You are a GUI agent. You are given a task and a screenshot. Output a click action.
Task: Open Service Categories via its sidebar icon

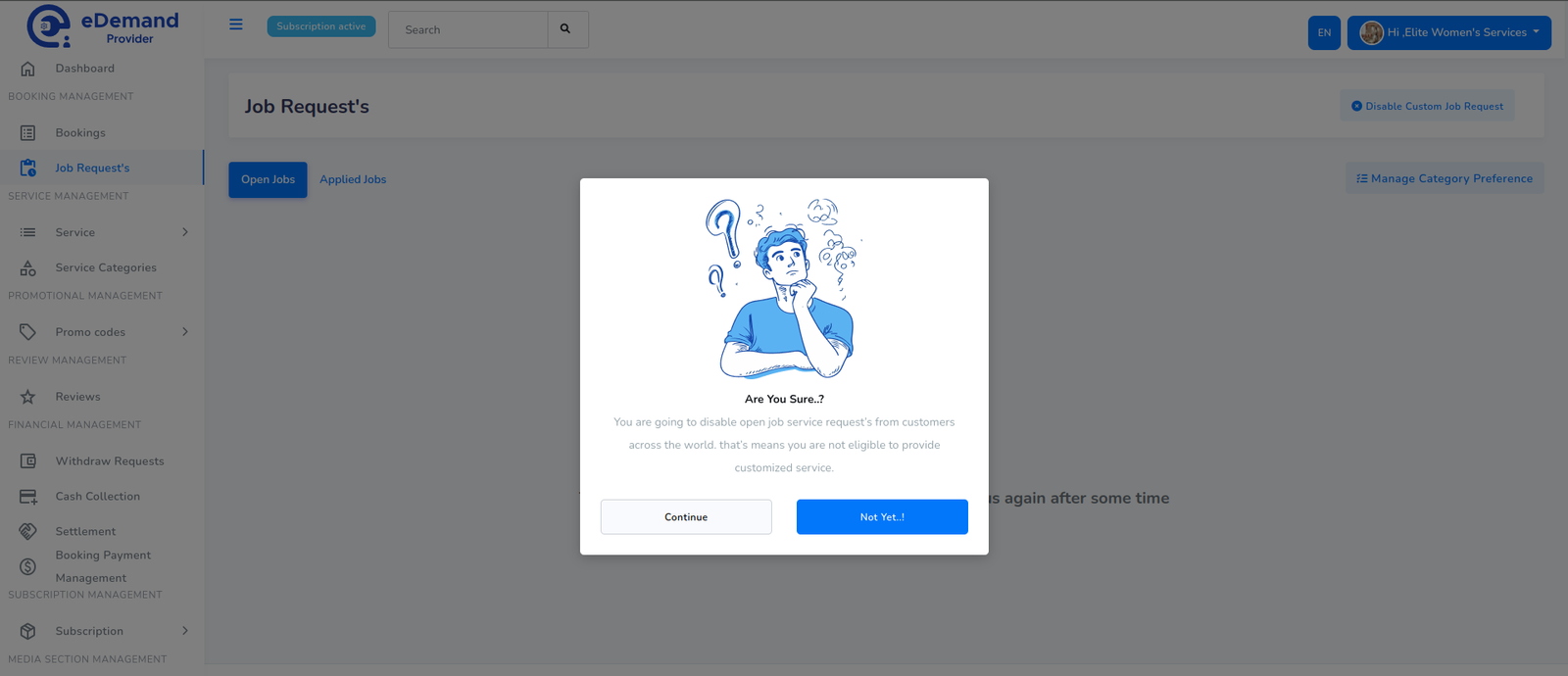click(x=25, y=266)
